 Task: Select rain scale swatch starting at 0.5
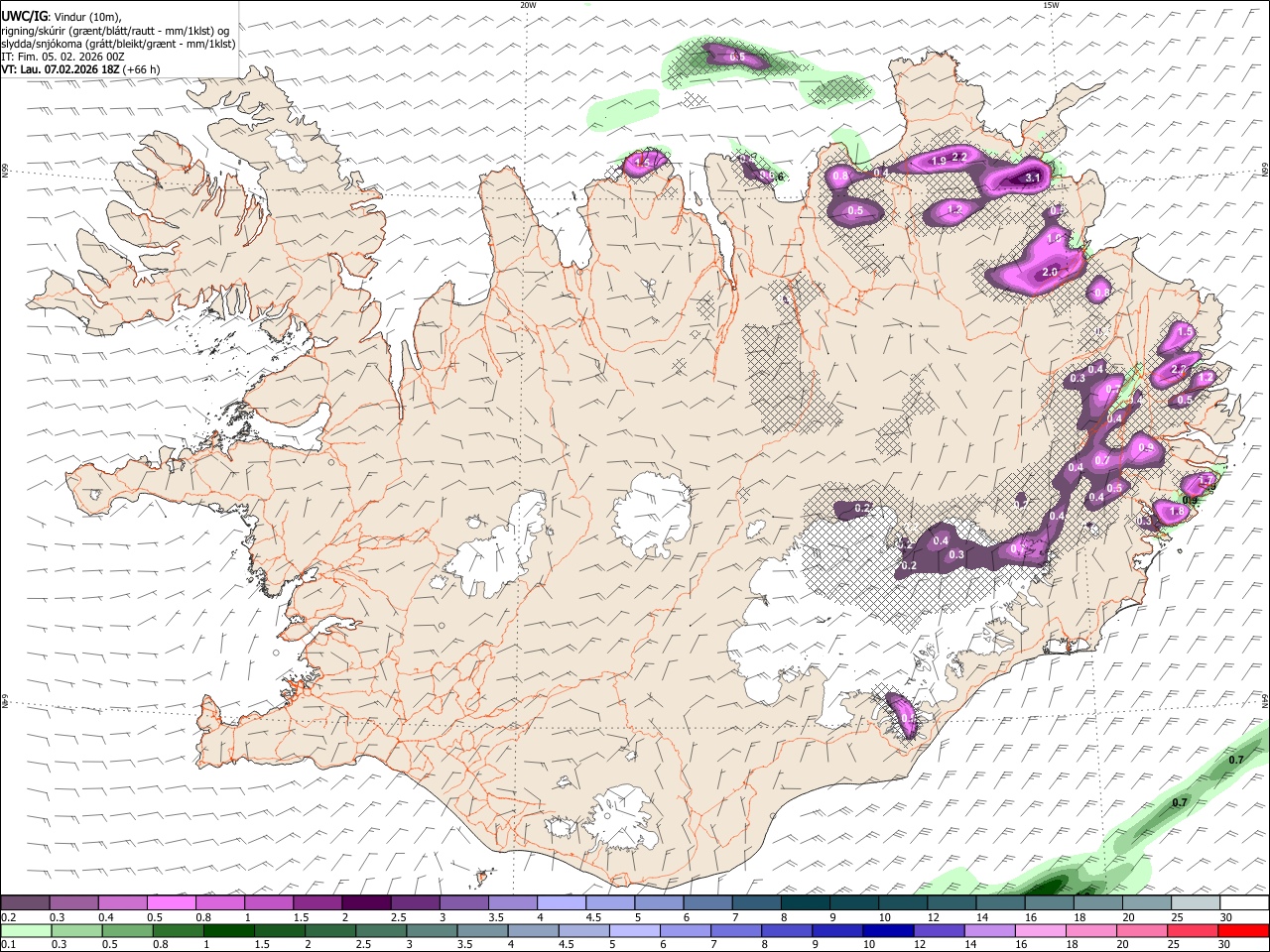(x=127, y=930)
